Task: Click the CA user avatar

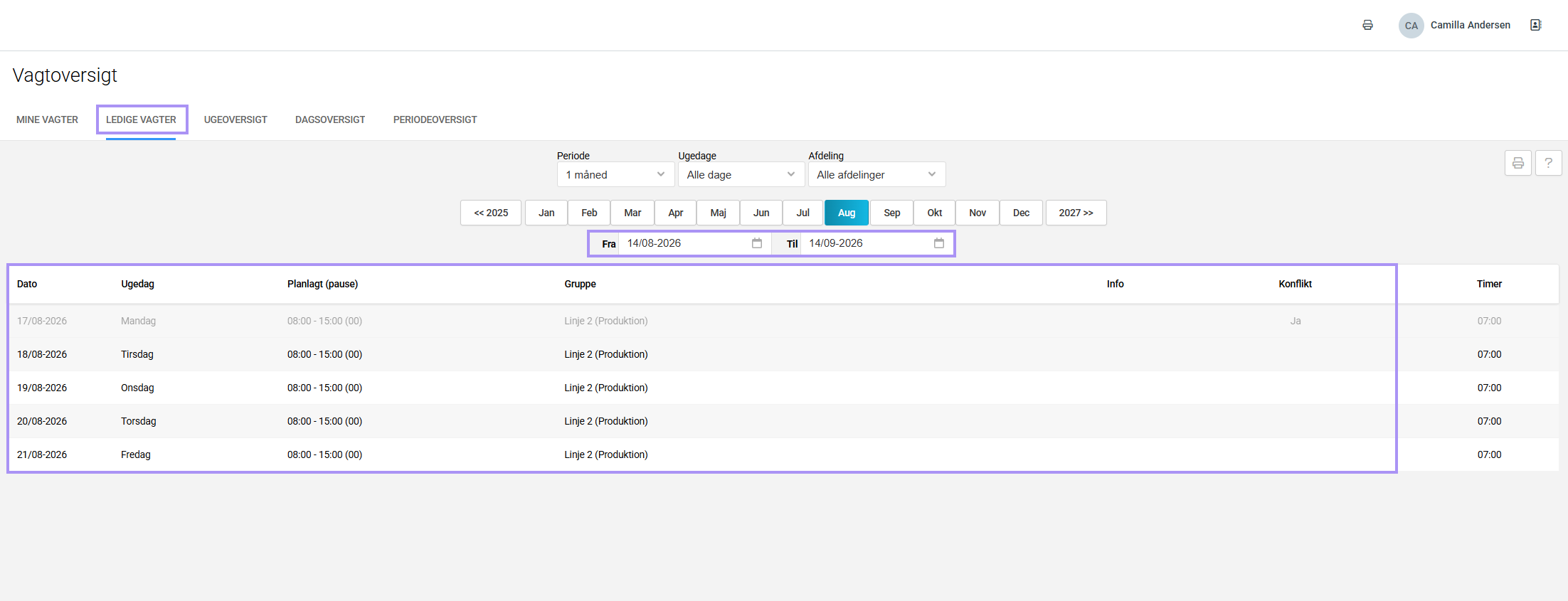Action: tap(1411, 26)
